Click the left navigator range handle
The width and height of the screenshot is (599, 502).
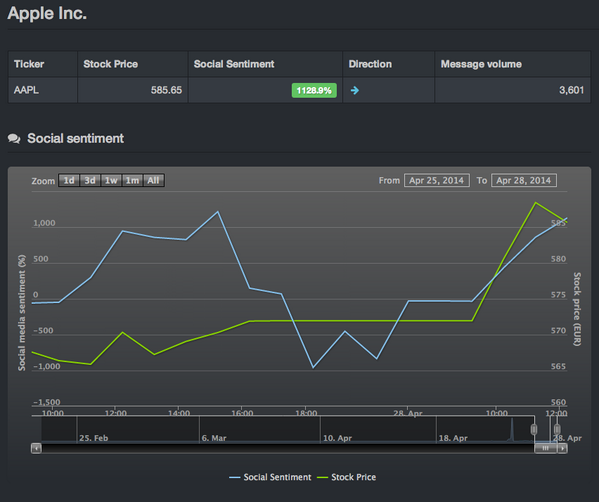point(534,429)
